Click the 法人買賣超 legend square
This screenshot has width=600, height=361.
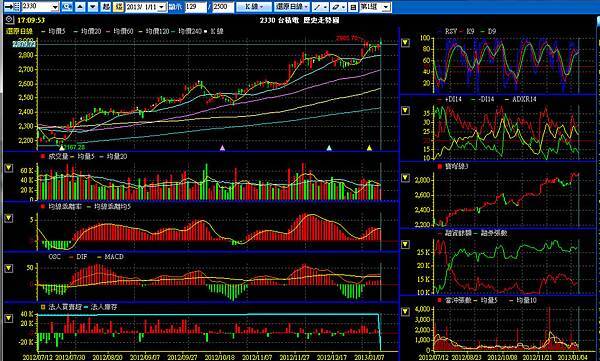click(x=43, y=307)
